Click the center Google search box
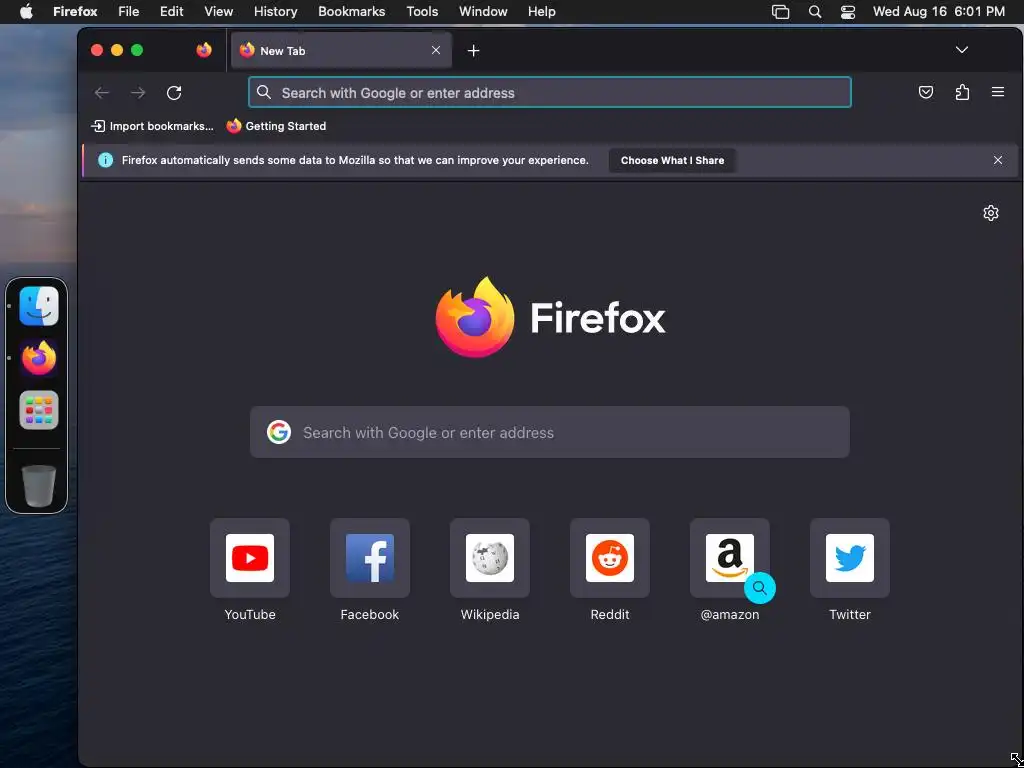The height and width of the screenshot is (768, 1024). click(x=549, y=432)
